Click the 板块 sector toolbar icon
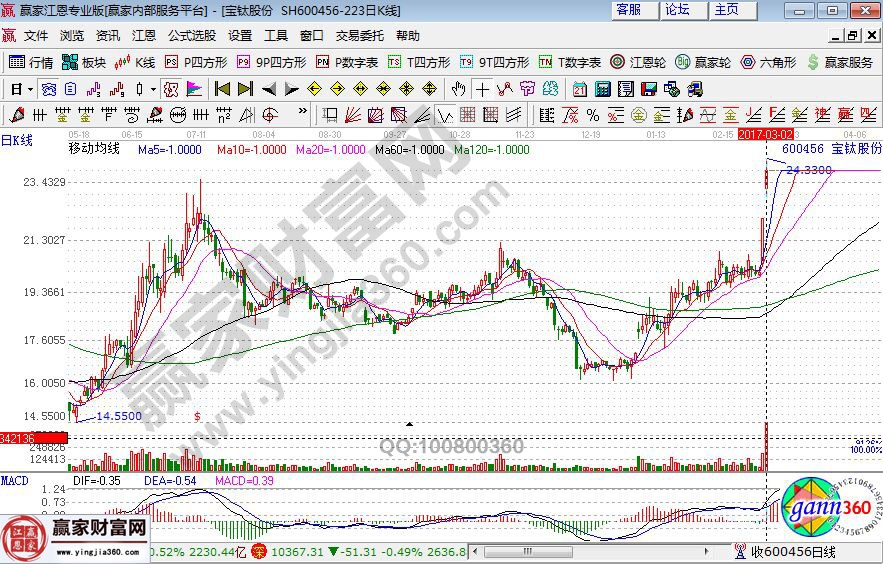The height and width of the screenshot is (564, 883). 85,62
